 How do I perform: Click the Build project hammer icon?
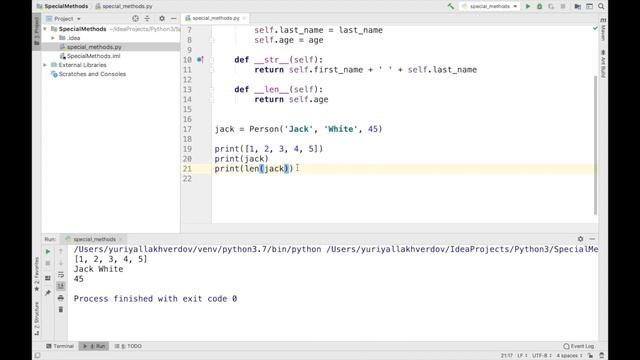[451, 6]
